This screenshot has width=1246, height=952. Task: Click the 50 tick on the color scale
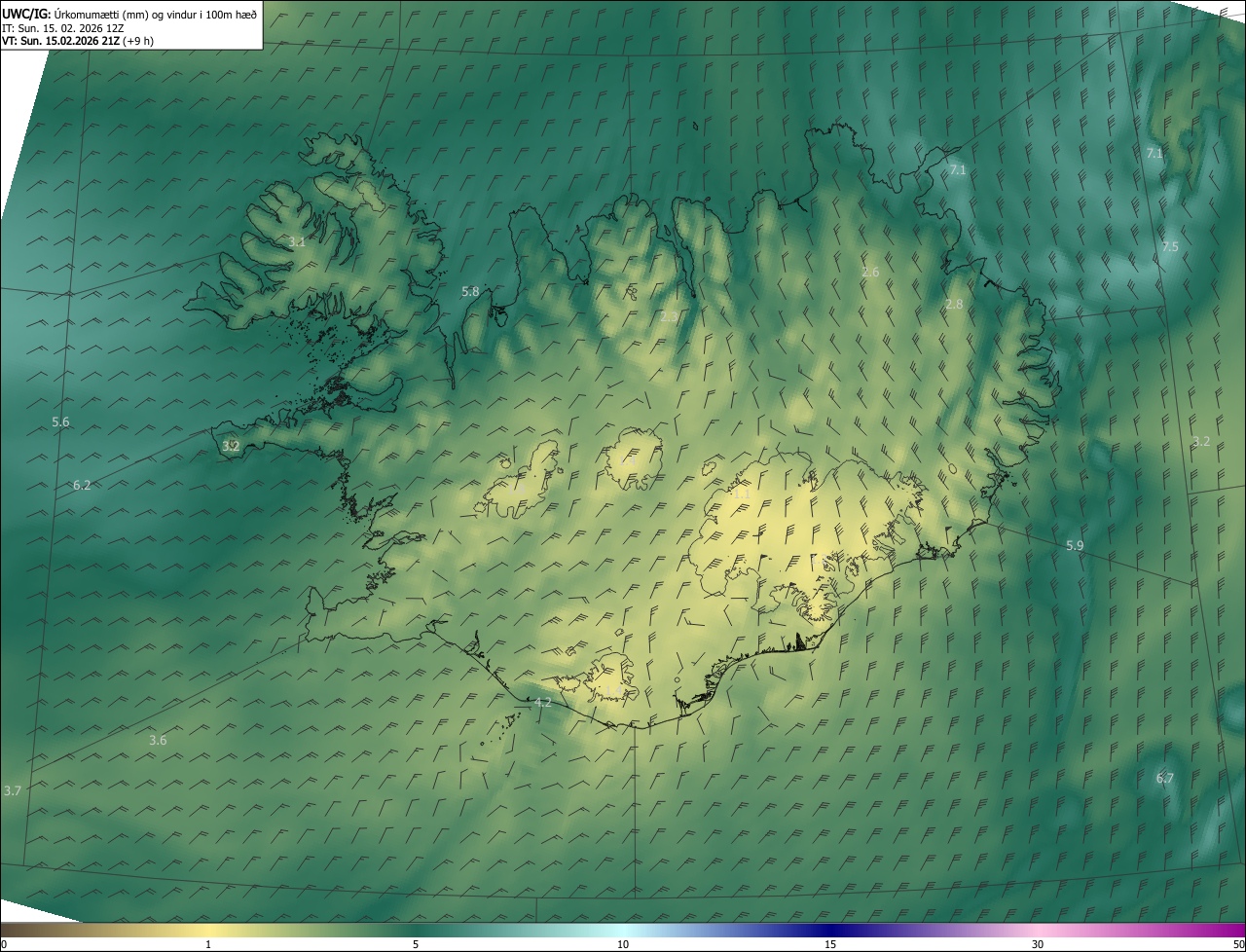pos(1238,944)
